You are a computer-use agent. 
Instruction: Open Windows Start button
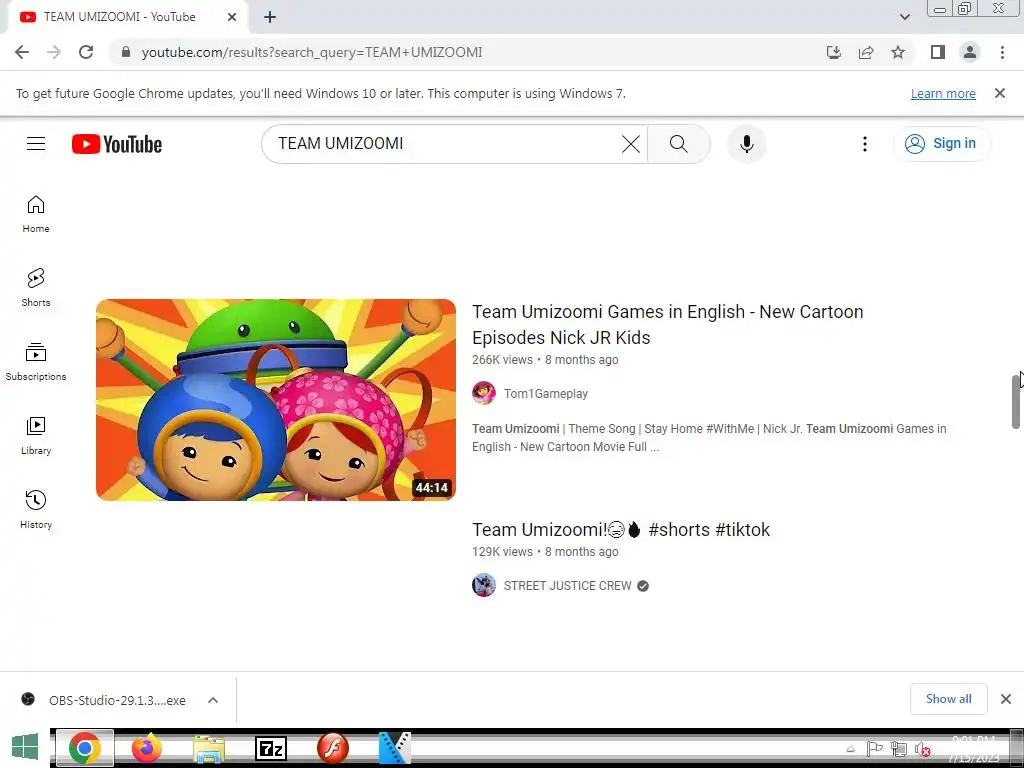[x=25, y=747]
